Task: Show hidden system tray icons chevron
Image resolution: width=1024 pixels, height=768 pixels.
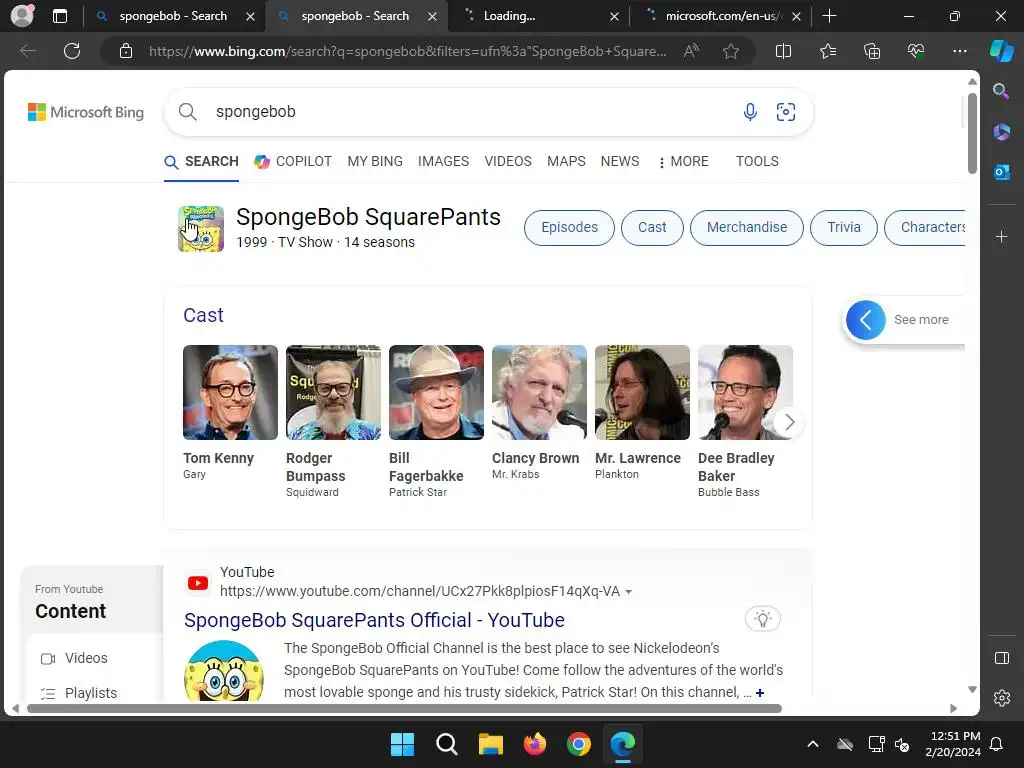Action: point(813,744)
